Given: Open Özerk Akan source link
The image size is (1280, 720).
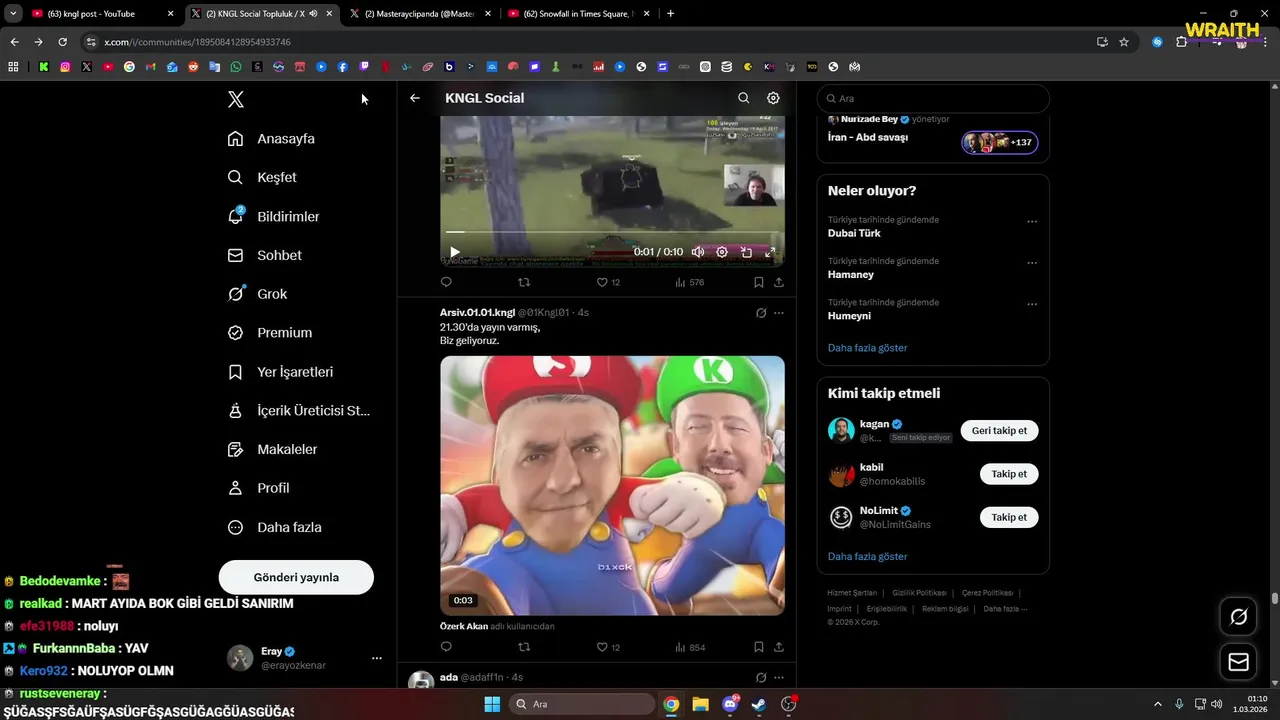Looking at the screenshot, I should tap(464, 626).
